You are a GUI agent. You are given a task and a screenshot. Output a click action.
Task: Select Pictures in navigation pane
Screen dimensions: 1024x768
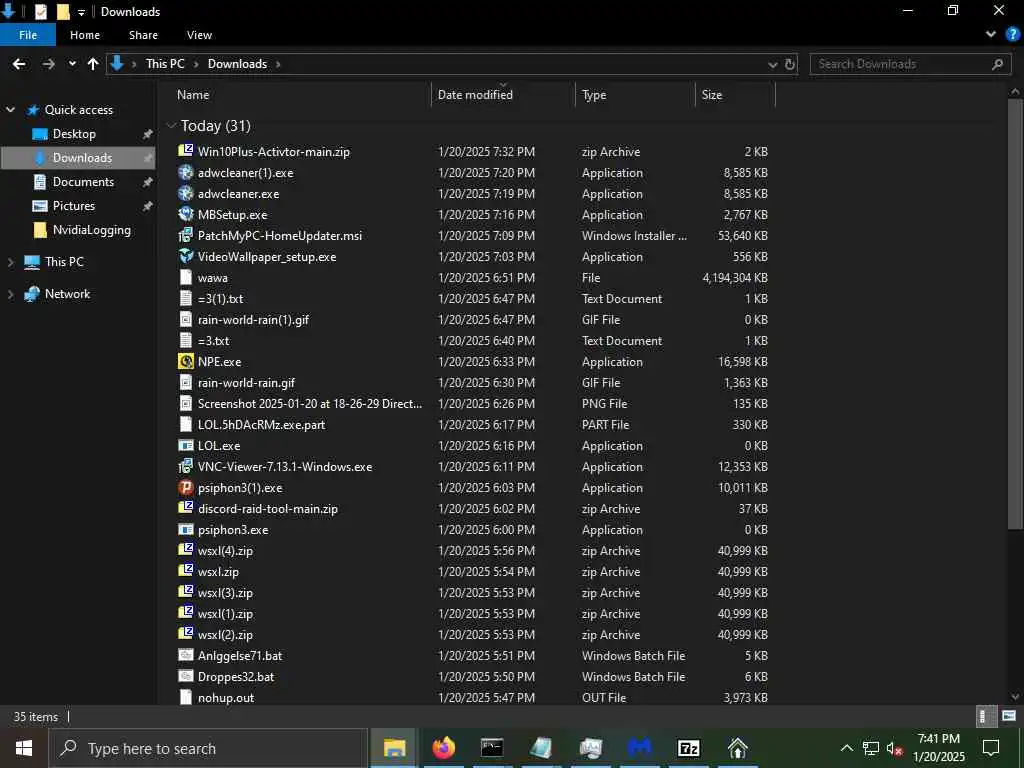74,206
